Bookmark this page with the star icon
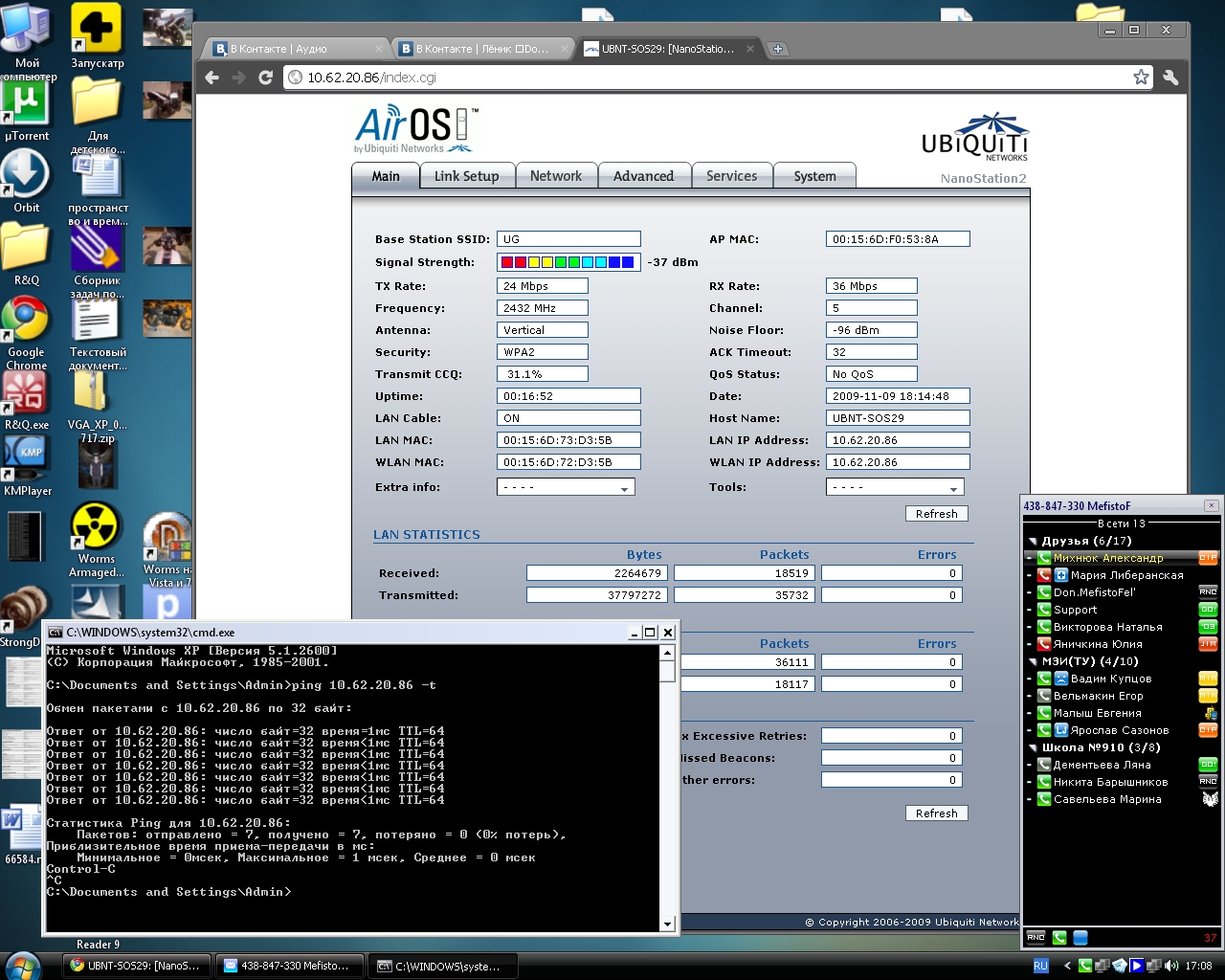 pyautogui.click(x=1141, y=78)
